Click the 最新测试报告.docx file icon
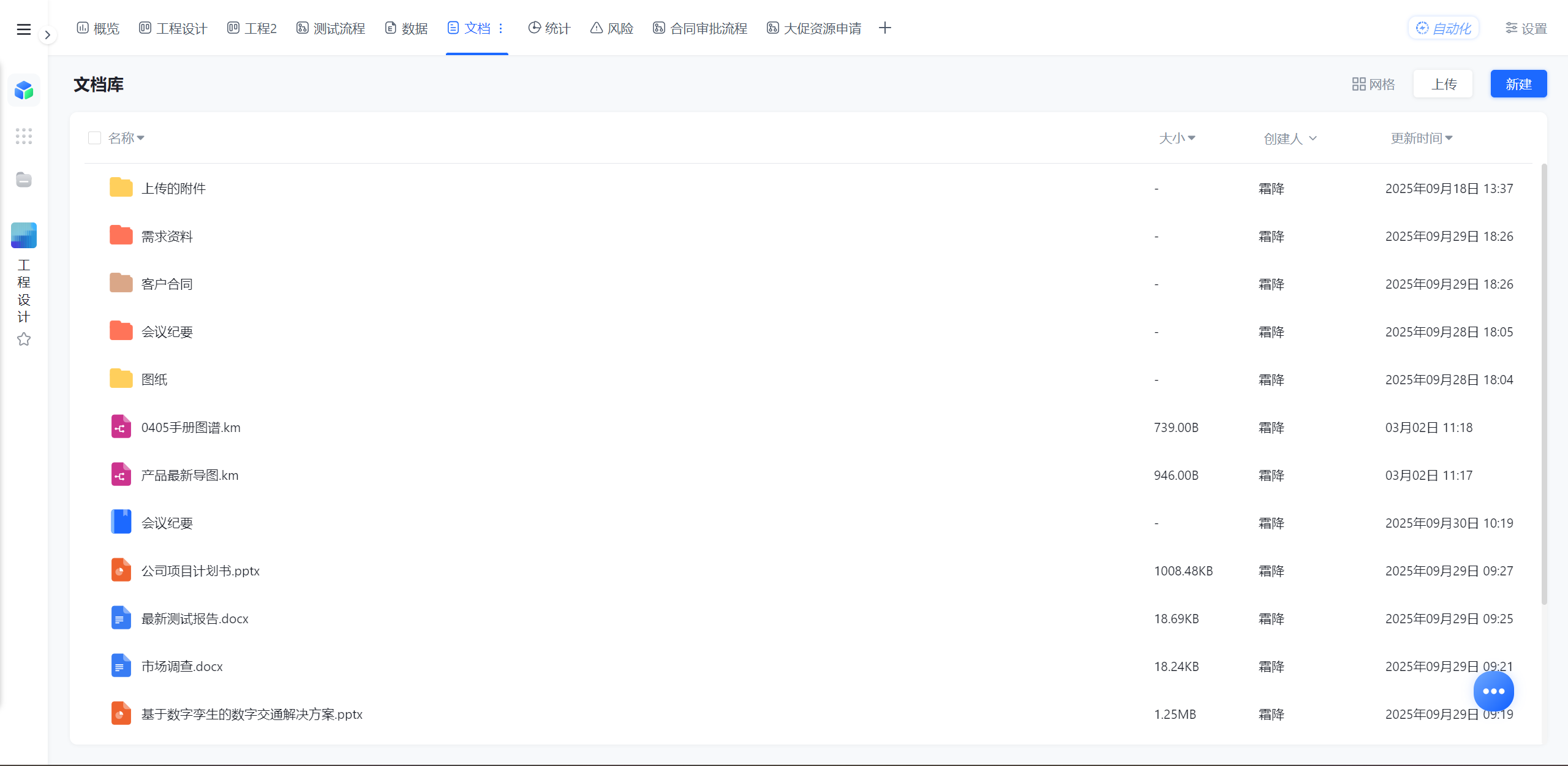Viewport: 1568px width, 766px height. (x=121, y=618)
